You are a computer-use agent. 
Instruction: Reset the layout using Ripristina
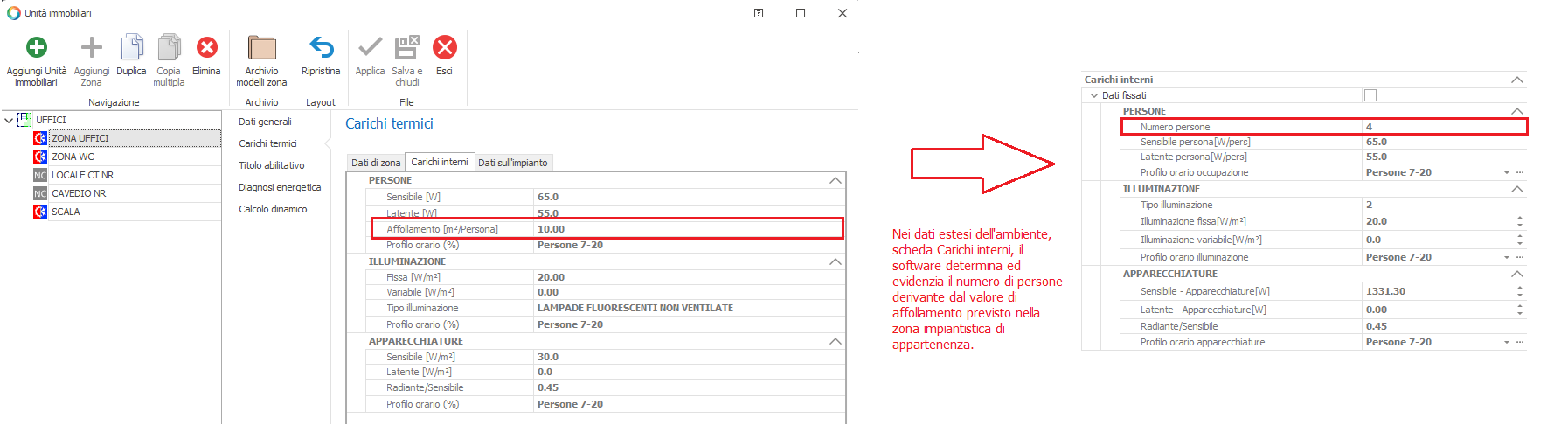point(321,48)
